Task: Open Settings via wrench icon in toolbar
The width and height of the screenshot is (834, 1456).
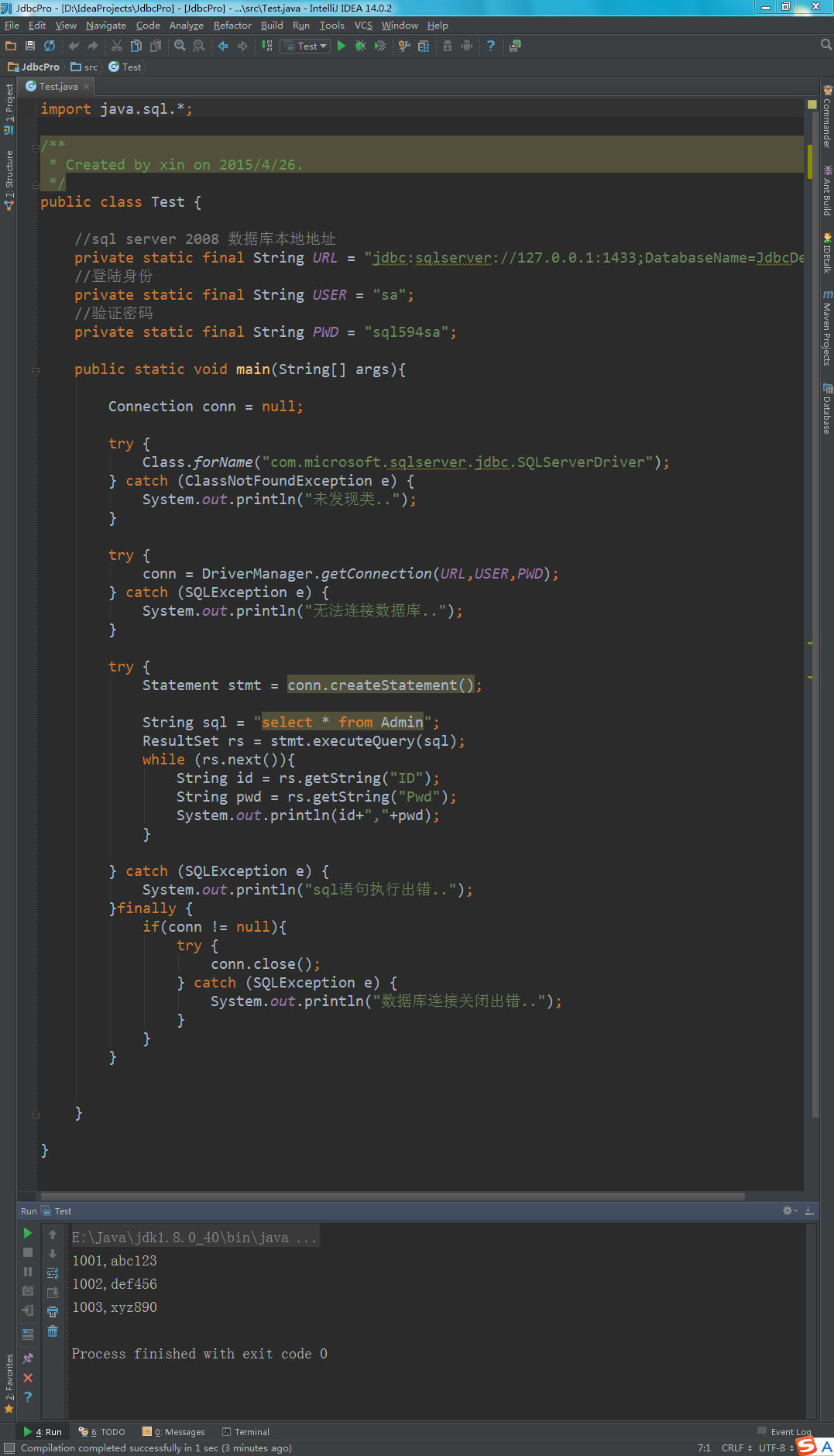Action: pyautogui.click(x=404, y=46)
